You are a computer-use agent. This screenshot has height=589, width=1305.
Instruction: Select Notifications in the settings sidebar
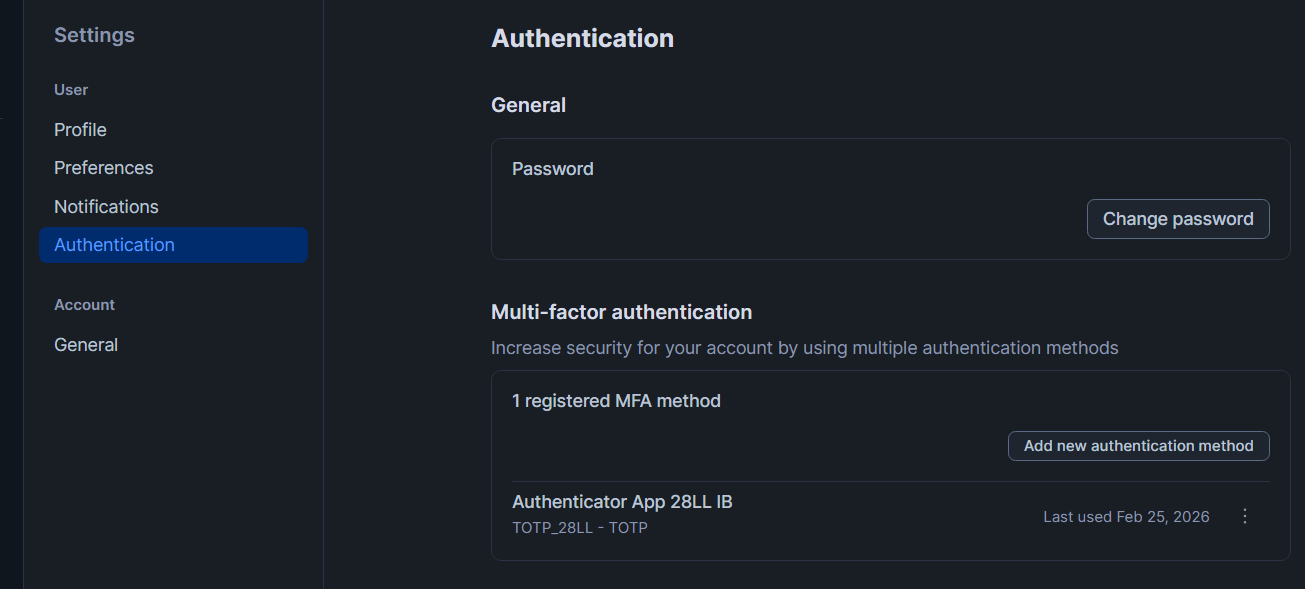tap(106, 207)
